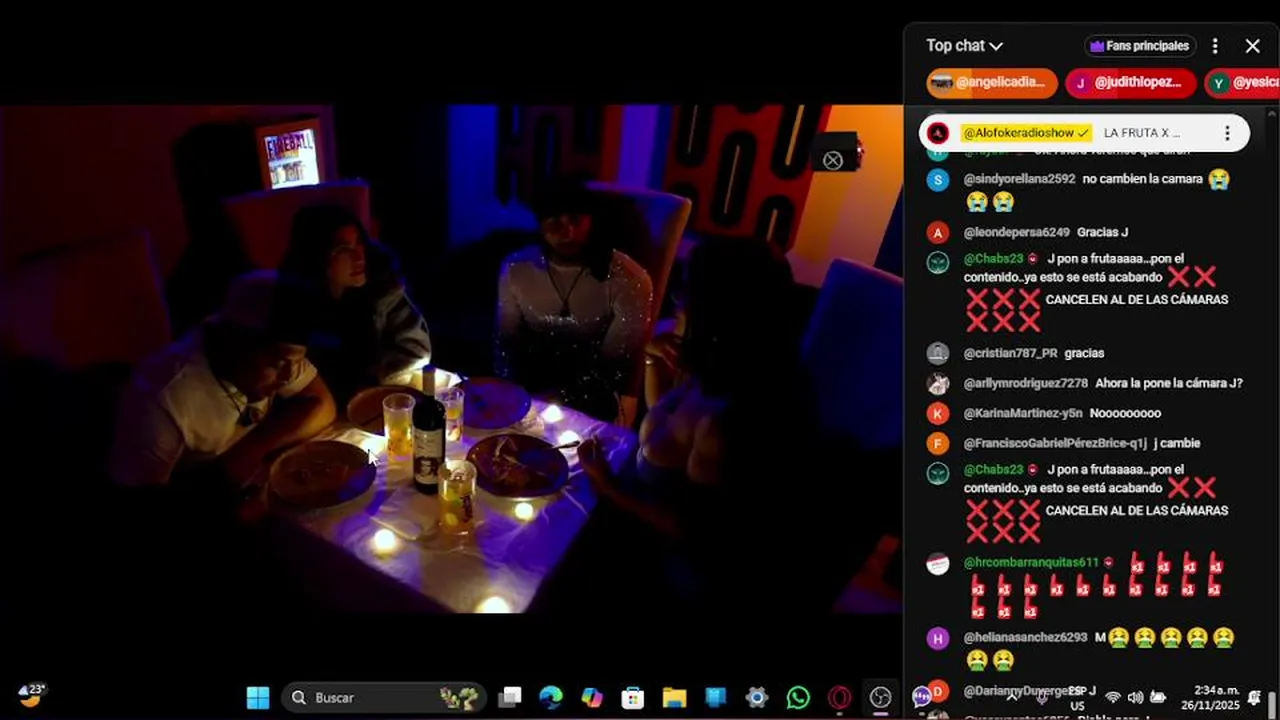
Task: Click the Buscar taskbar search box
Action: tap(384, 697)
